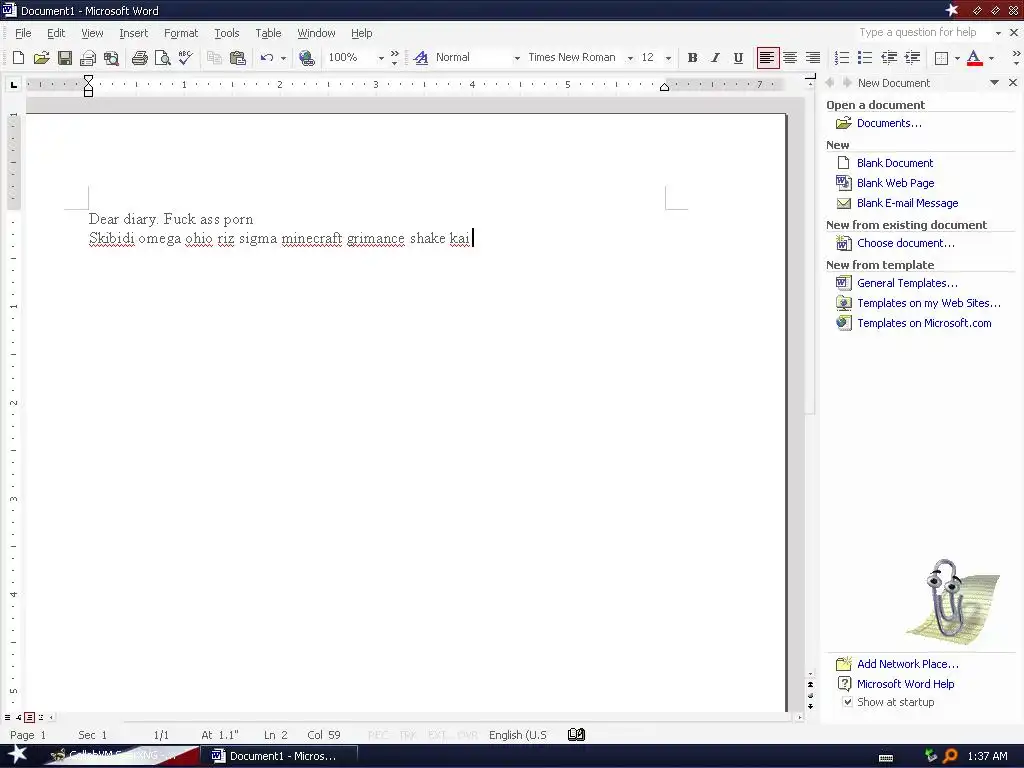Toggle Bold formatting
The image size is (1024, 768).
tap(692, 58)
